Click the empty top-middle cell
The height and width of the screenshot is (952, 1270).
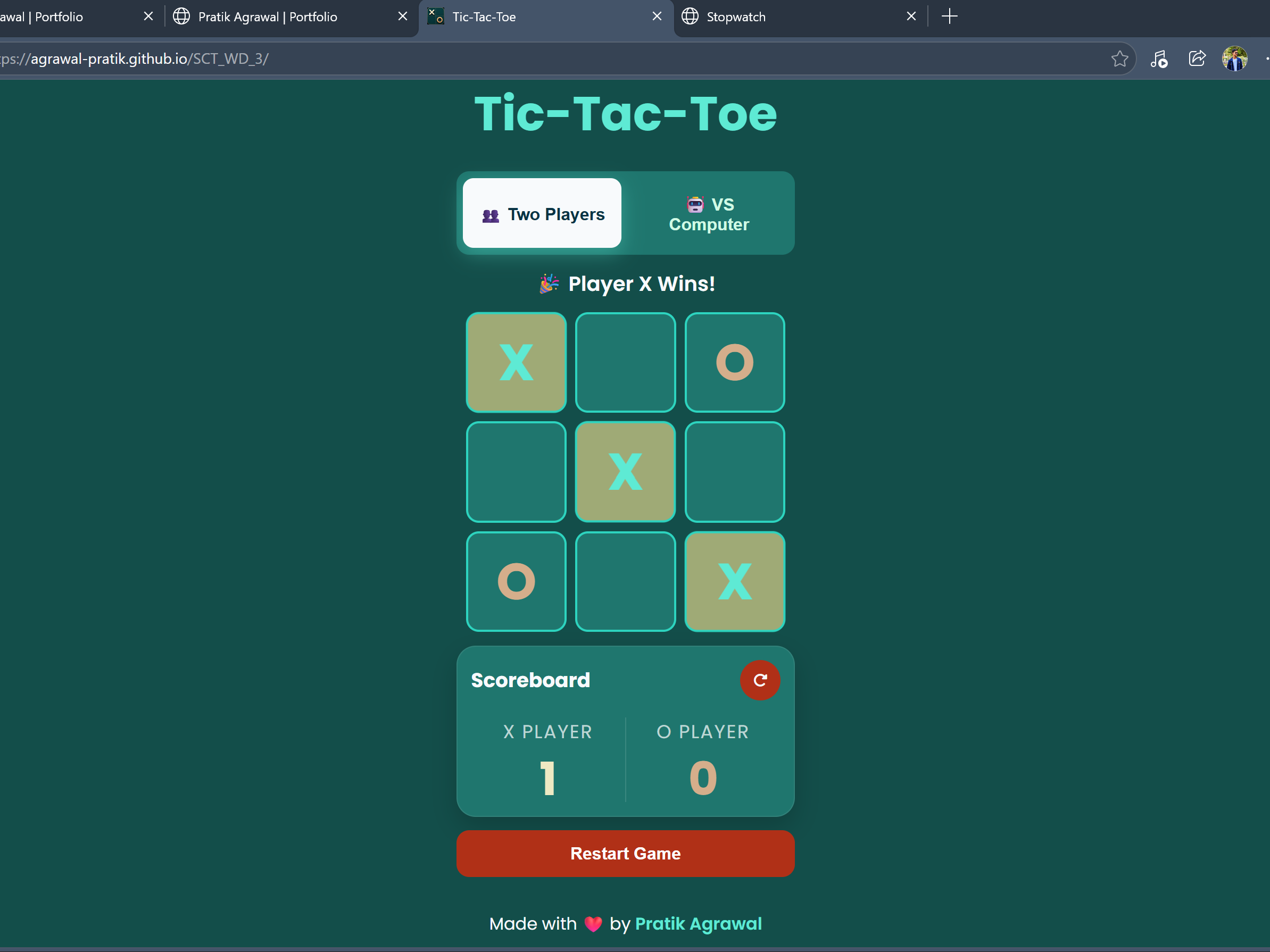[625, 363]
